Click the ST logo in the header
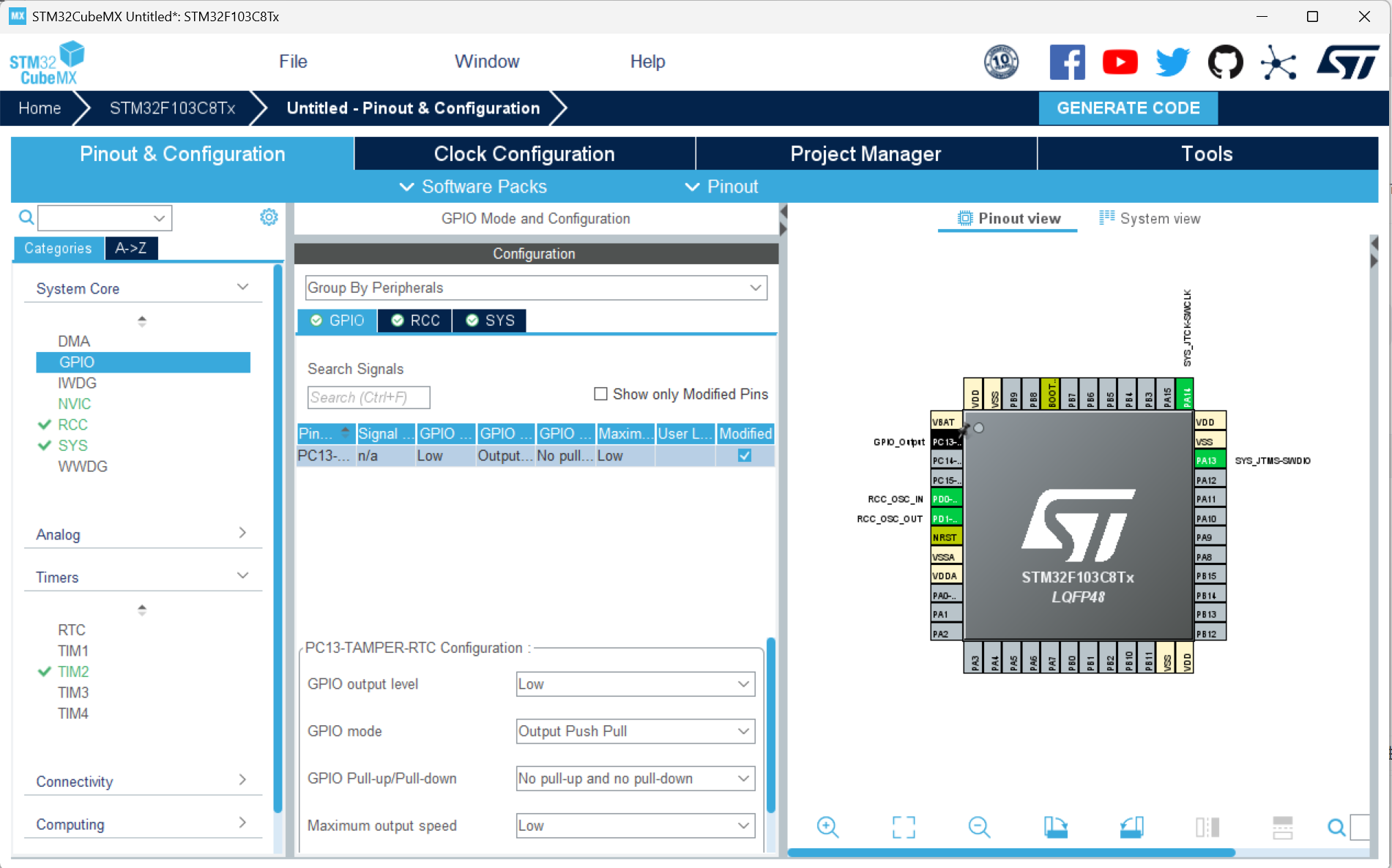This screenshot has width=1392, height=868. coord(1348,62)
